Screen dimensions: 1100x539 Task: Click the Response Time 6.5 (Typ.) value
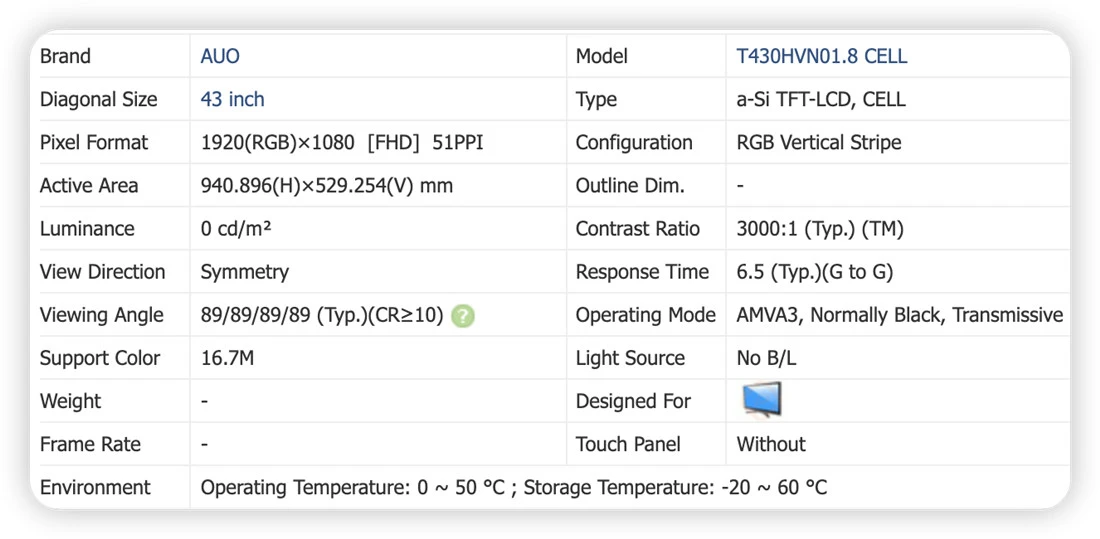coord(814,272)
